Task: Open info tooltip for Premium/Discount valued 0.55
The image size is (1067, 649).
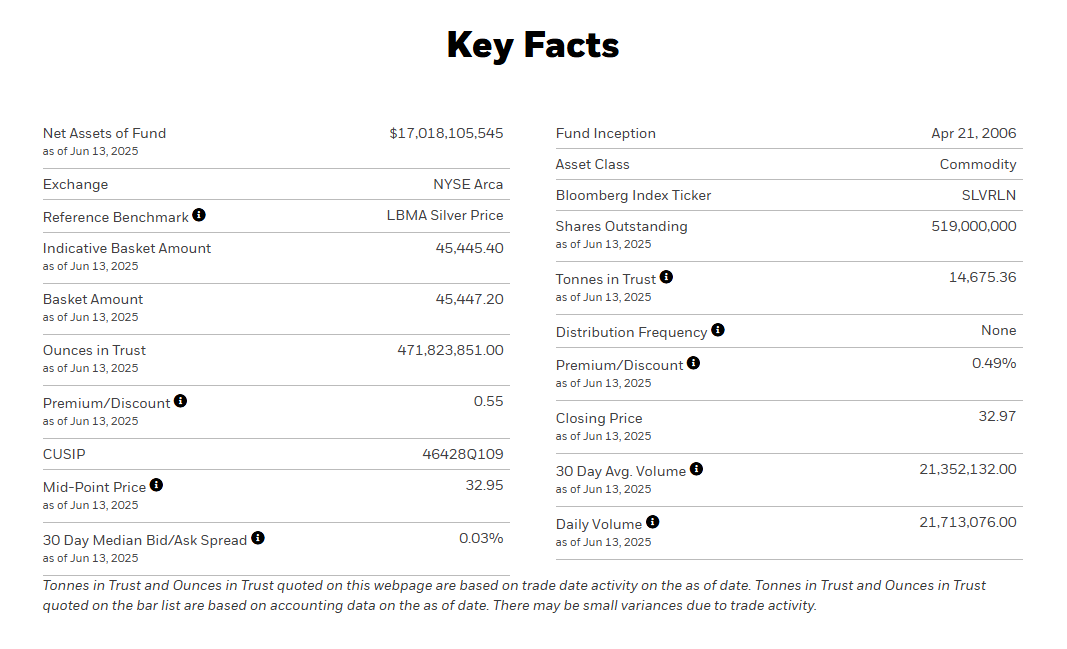Action: point(180,401)
